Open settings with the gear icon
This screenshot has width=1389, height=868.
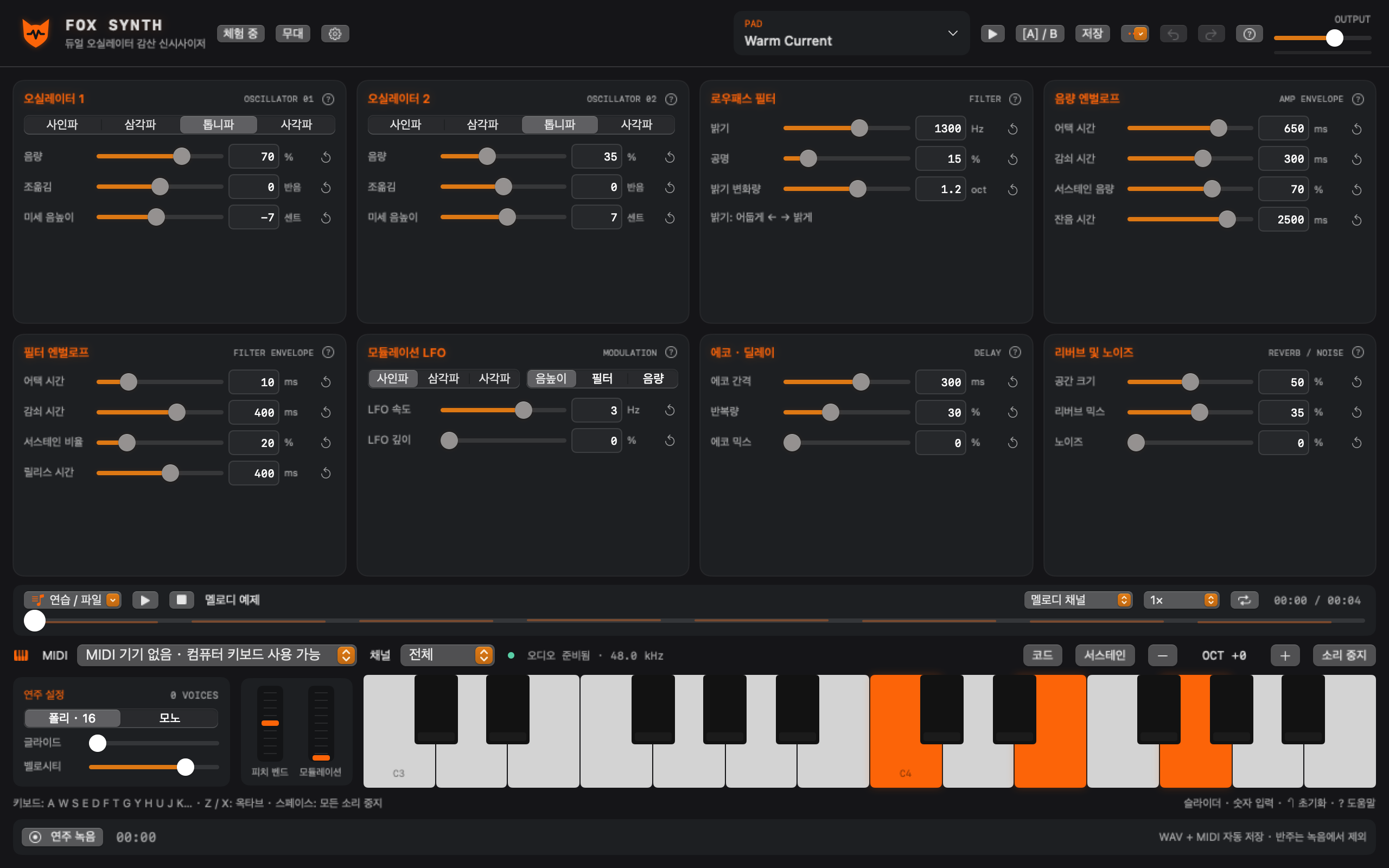(335, 34)
